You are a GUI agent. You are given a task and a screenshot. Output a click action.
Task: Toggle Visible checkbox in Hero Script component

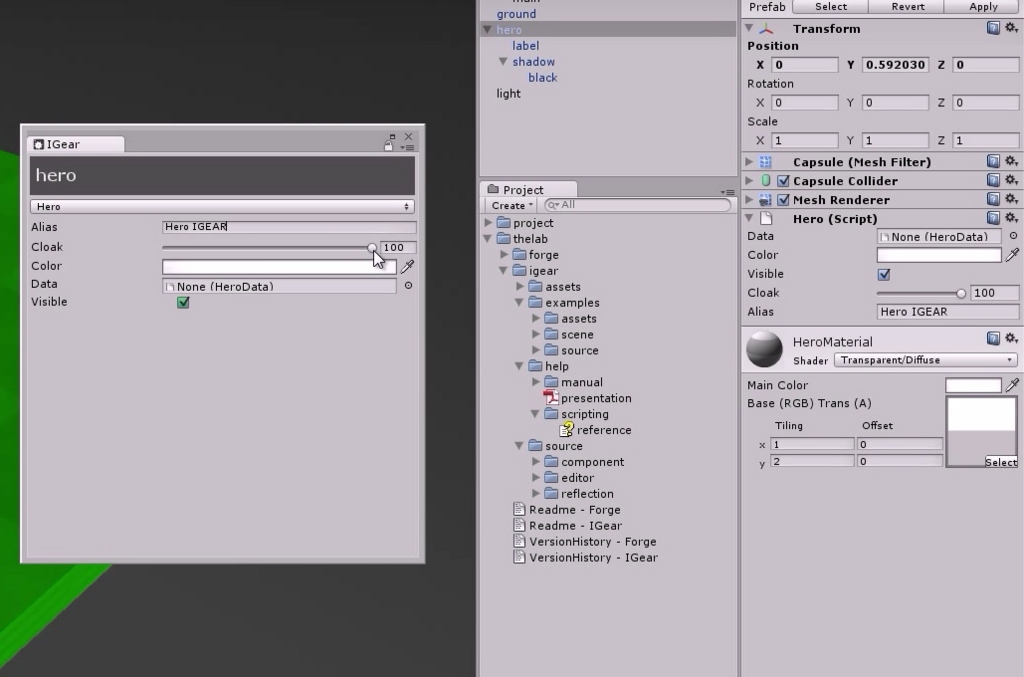pyautogui.click(x=884, y=274)
